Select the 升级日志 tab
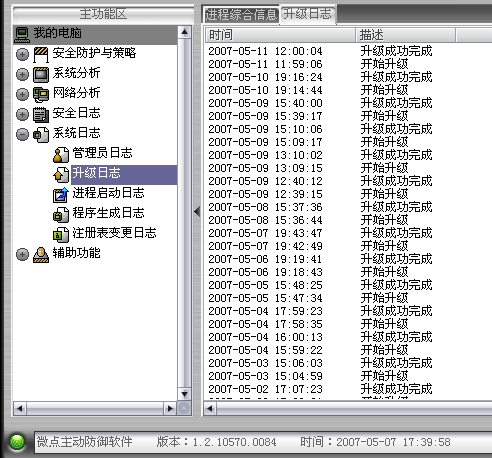The height and width of the screenshot is (458, 492). [308, 14]
